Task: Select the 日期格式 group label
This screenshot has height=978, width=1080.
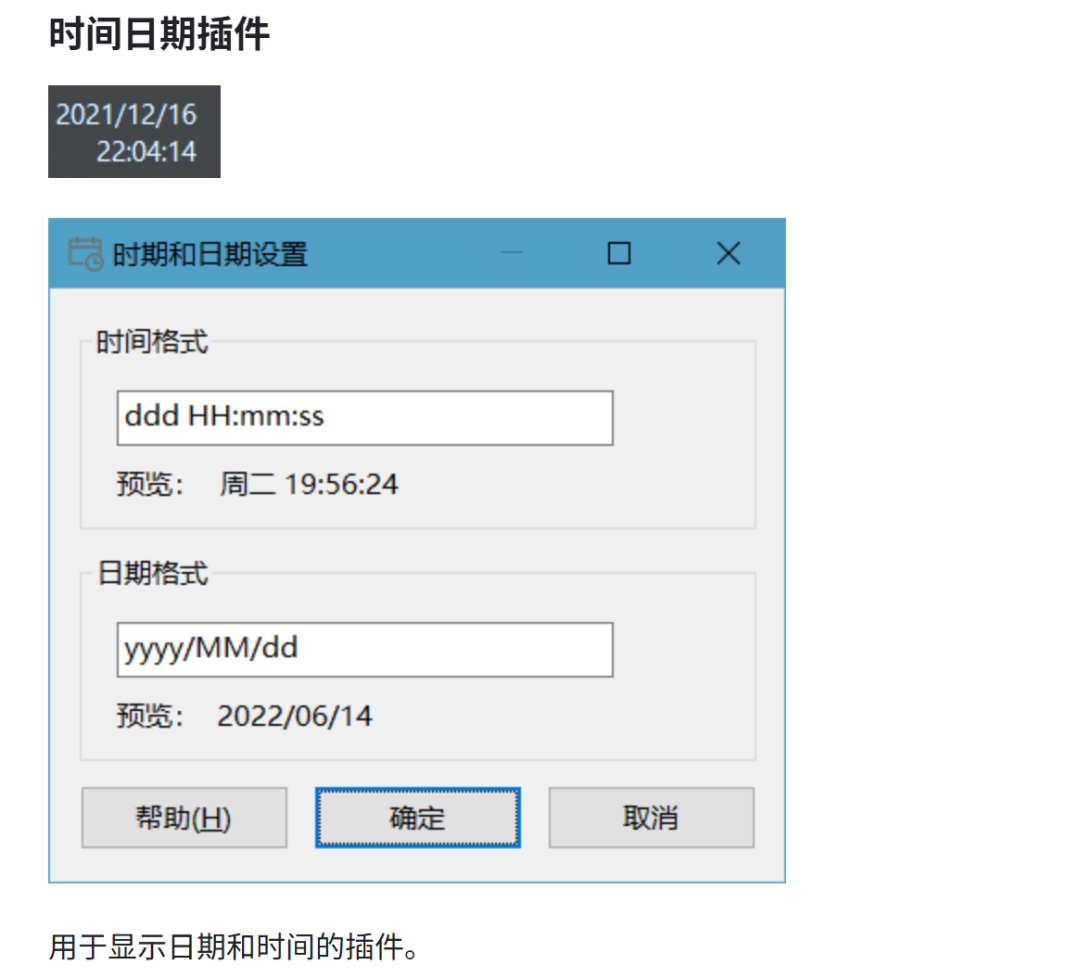Action: (152, 574)
